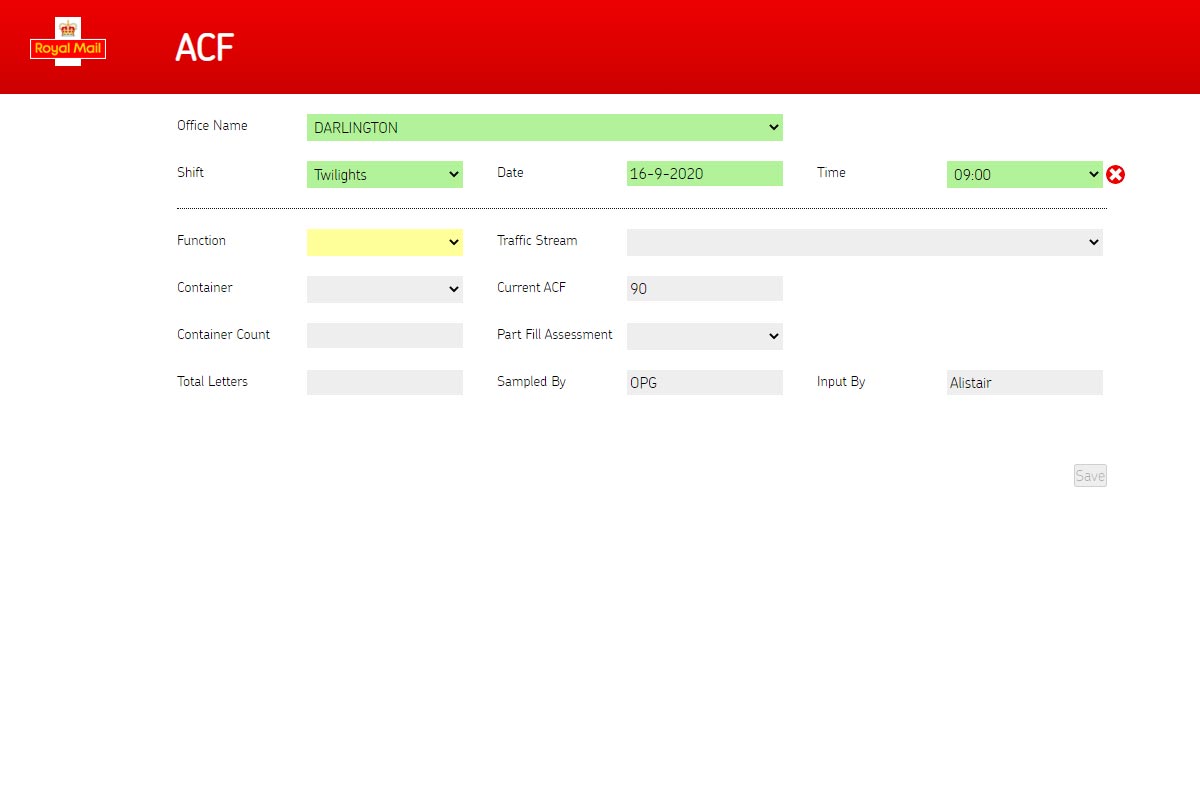Click the Sampled By field
1200x800 pixels.
pos(704,382)
